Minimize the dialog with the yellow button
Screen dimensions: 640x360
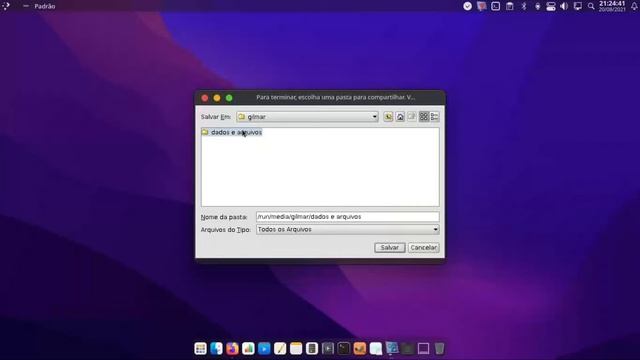(x=217, y=98)
